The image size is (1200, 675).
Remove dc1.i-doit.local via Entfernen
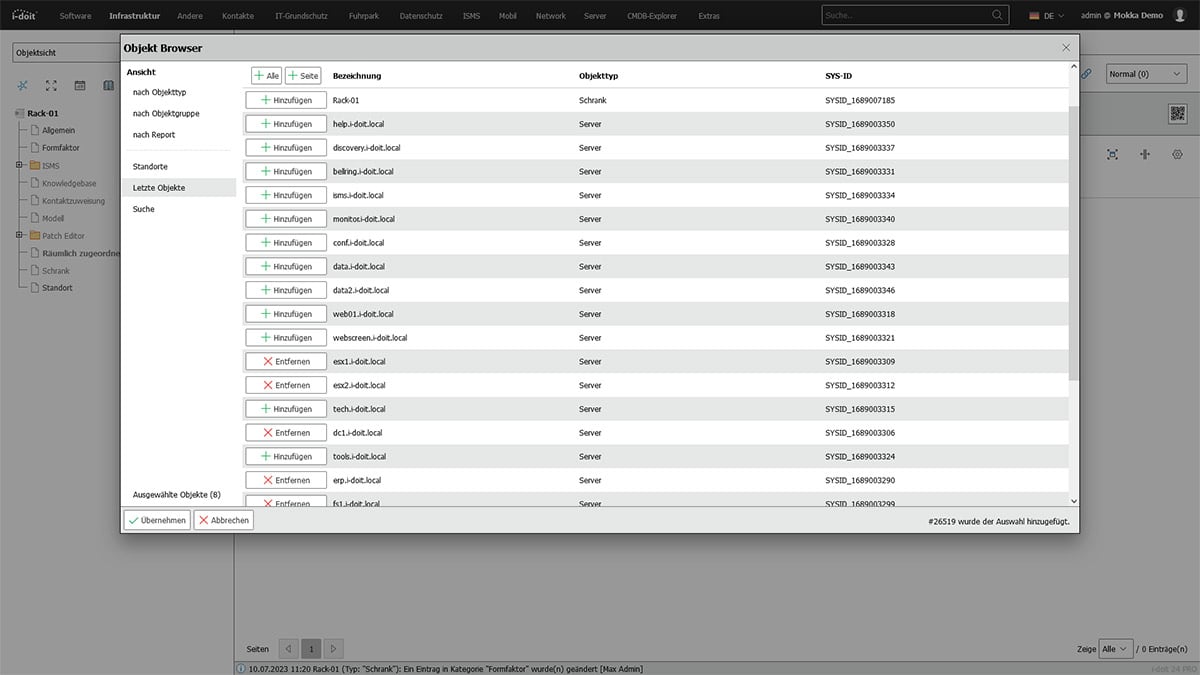pos(286,433)
